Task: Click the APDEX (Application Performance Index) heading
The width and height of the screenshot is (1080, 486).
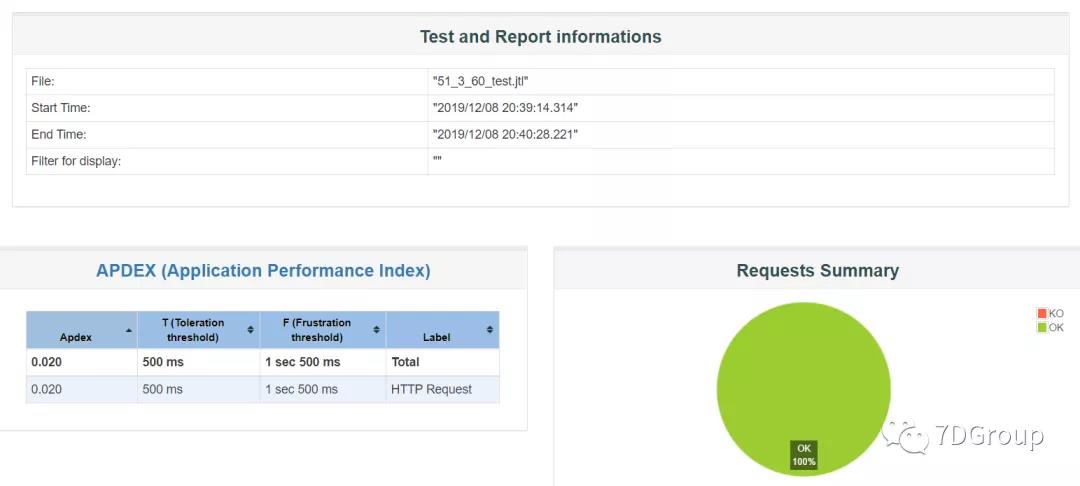Action: click(263, 271)
